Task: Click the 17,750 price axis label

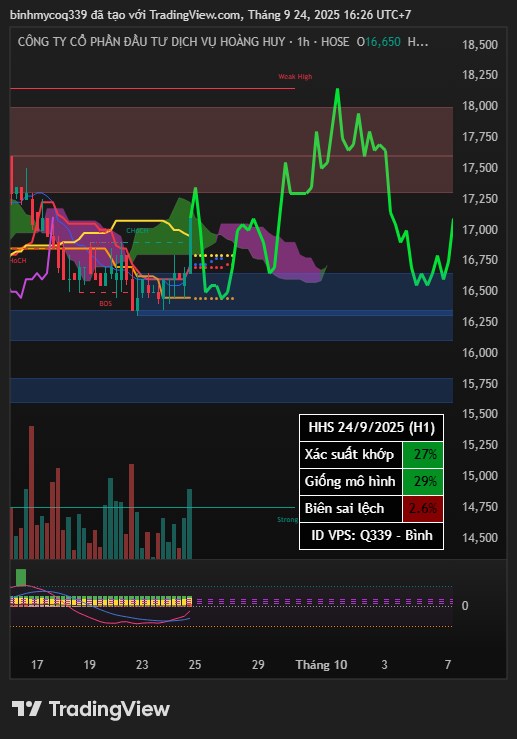Action: coord(480,137)
